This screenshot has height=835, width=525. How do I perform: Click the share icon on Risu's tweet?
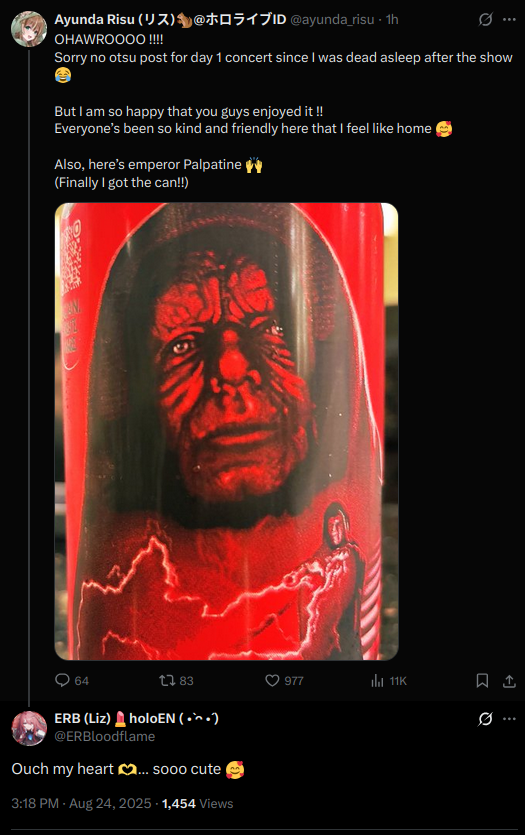pos(510,681)
